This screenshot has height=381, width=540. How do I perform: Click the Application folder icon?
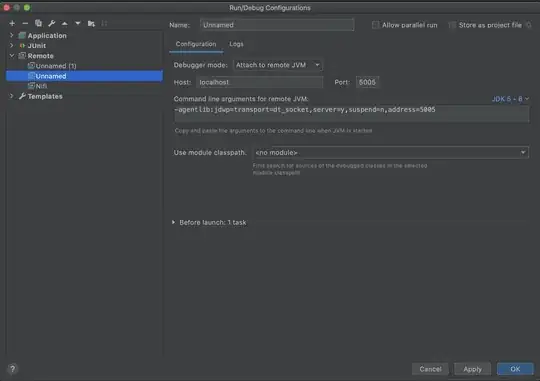[22, 35]
